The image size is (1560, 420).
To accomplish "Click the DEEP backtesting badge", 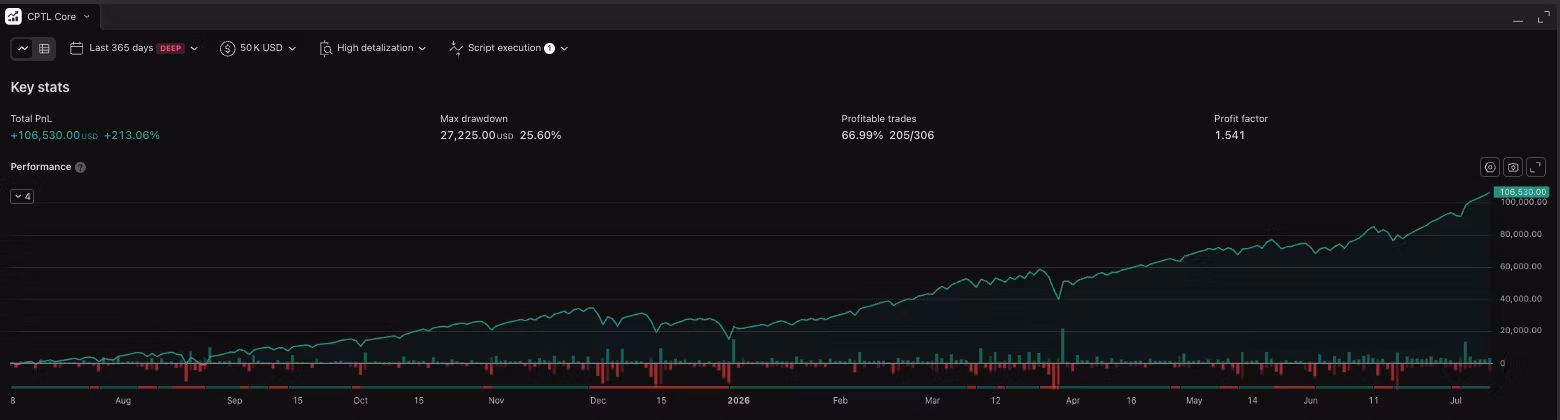I will click(171, 48).
